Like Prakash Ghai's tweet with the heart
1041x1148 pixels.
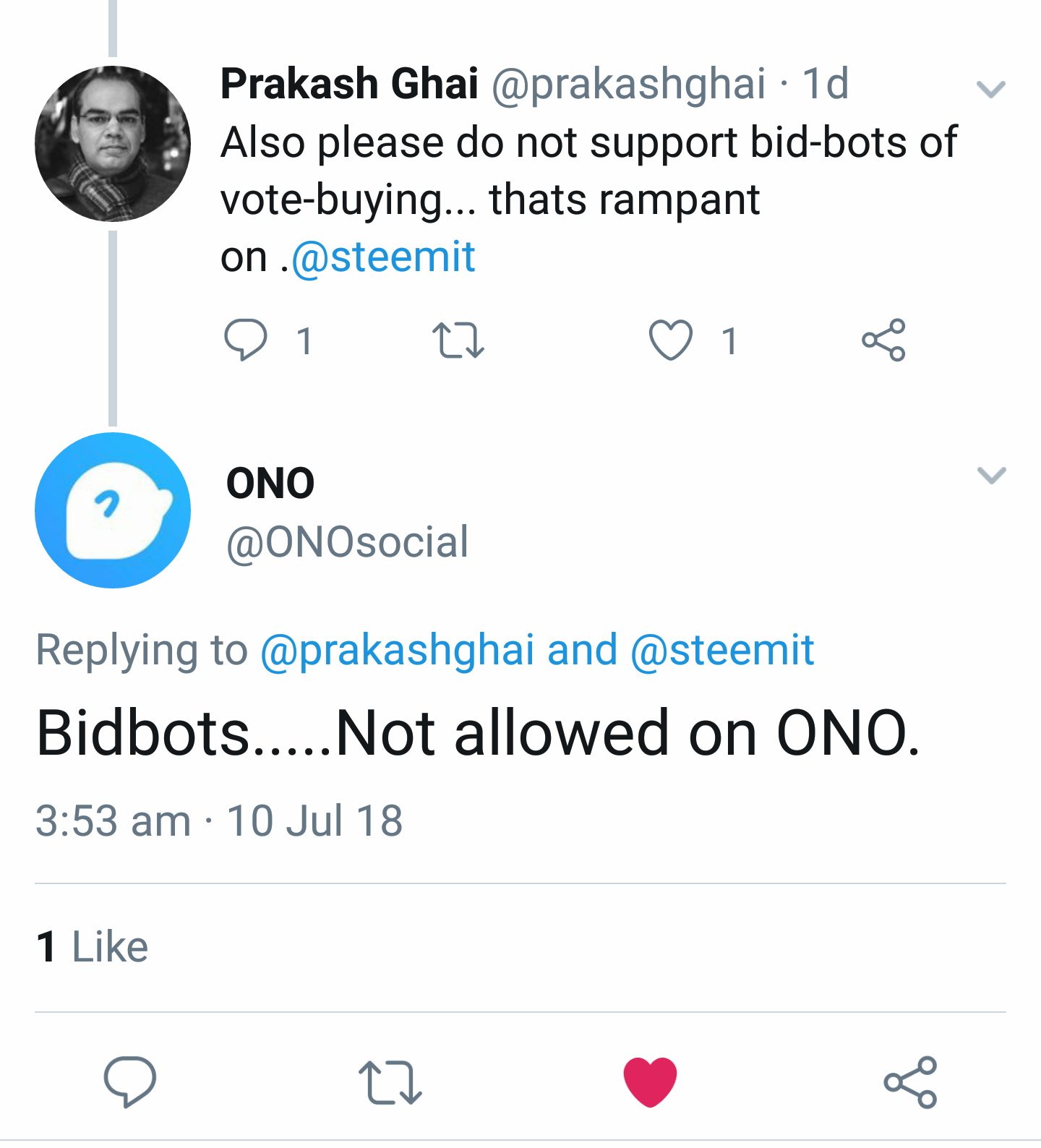(670, 340)
